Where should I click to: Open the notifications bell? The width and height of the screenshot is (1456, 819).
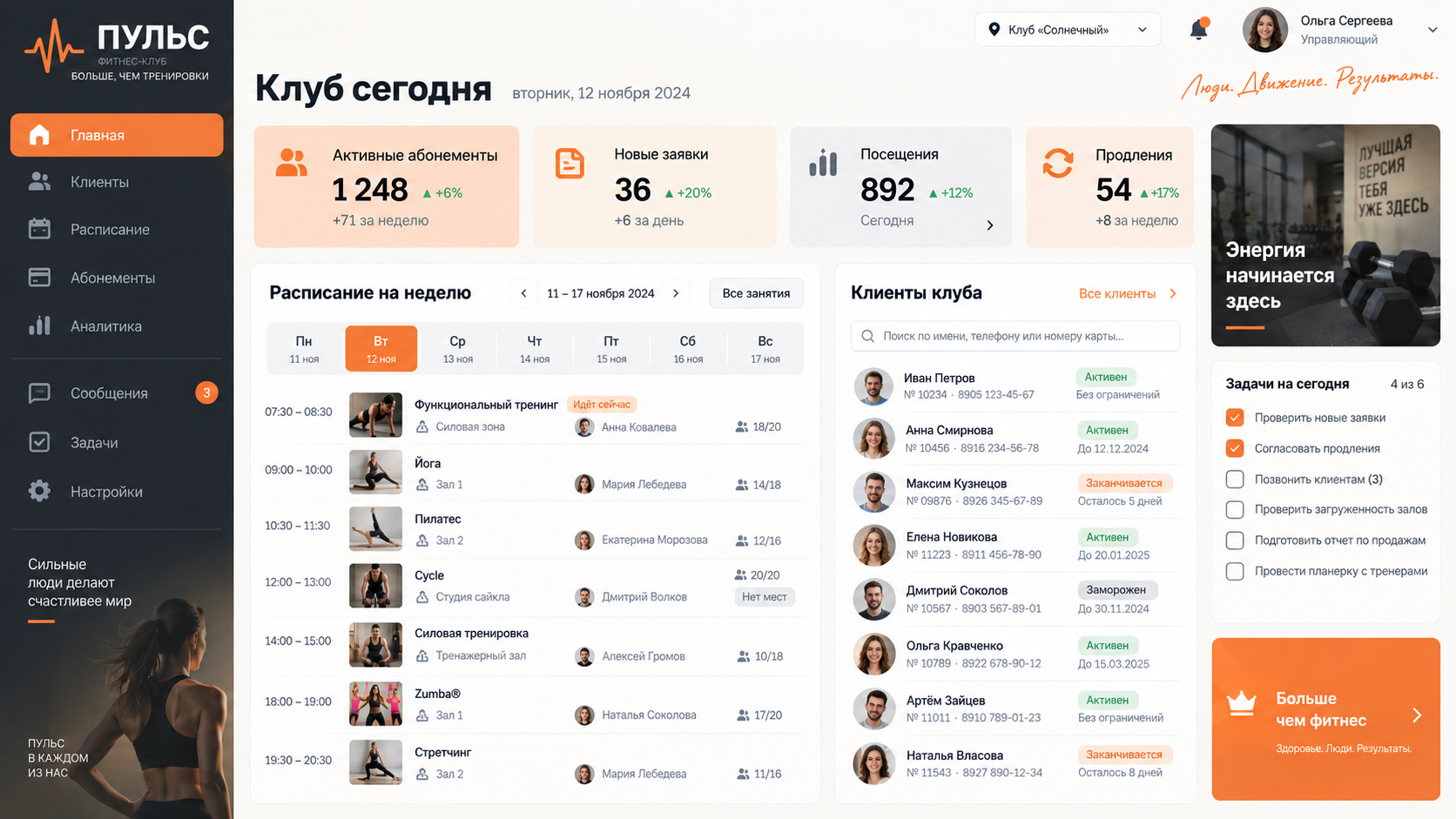(x=1198, y=30)
